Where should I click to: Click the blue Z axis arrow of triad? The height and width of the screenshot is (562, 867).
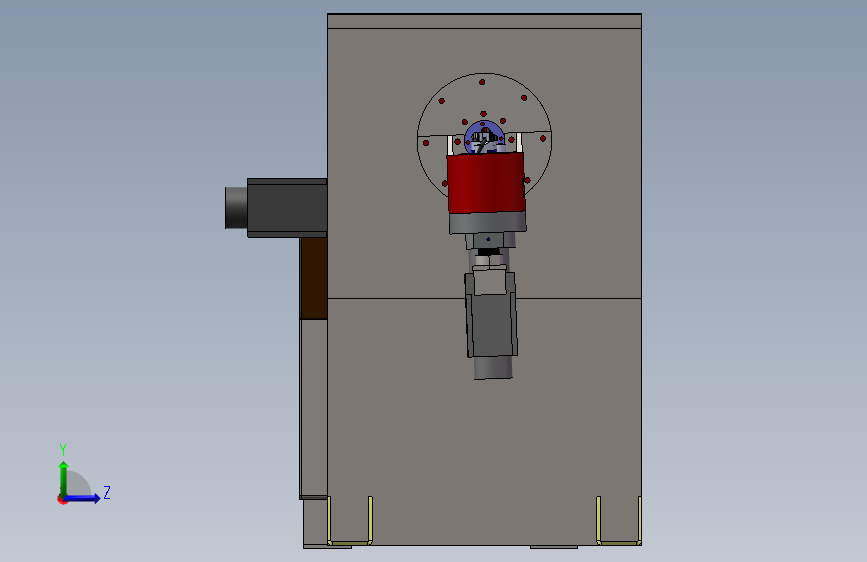tap(83, 498)
